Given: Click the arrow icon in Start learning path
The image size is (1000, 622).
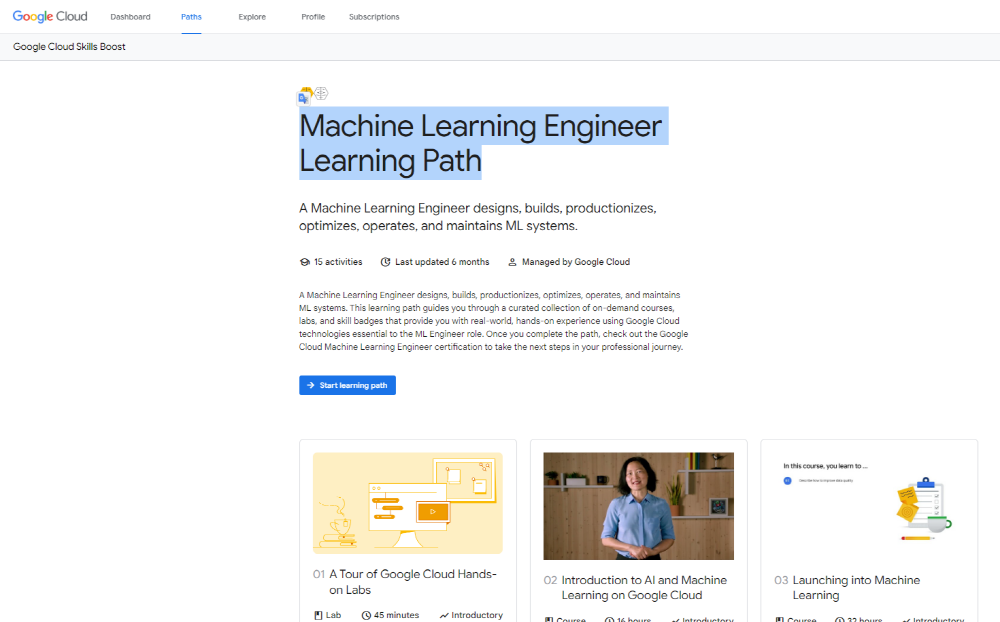Looking at the screenshot, I should click(311, 385).
